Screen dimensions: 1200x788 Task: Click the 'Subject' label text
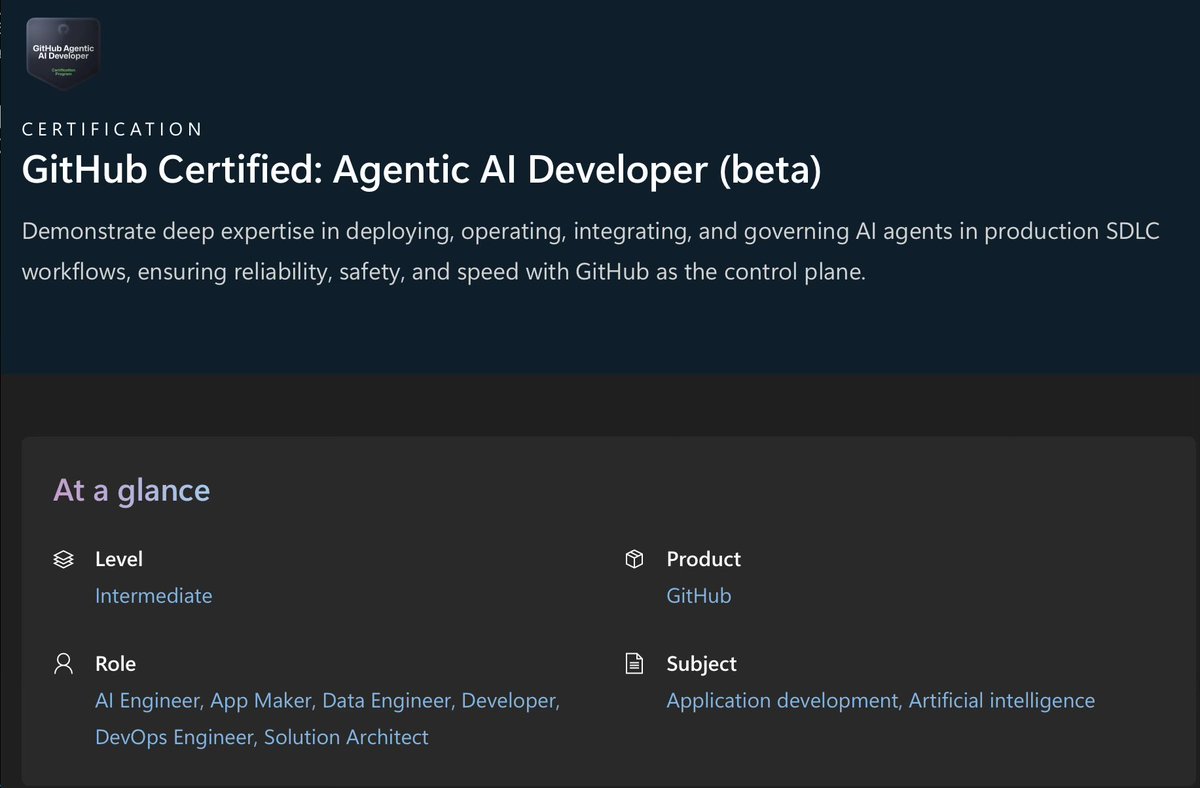coord(702,664)
